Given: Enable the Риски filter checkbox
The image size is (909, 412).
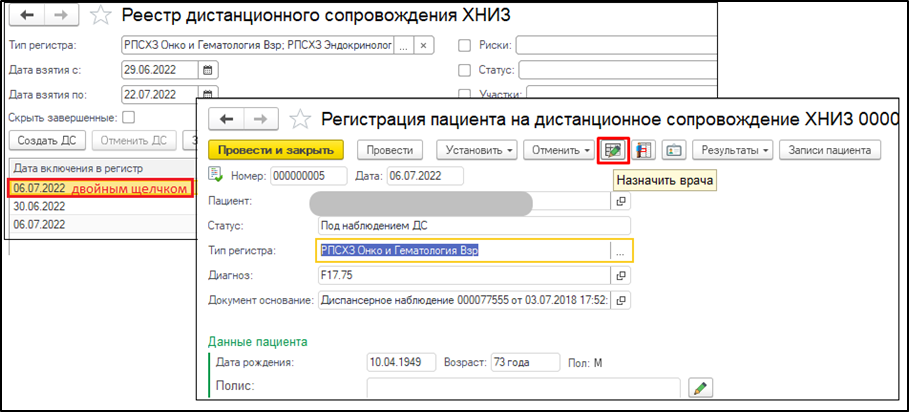Looking at the screenshot, I should pyautogui.click(x=465, y=45).
